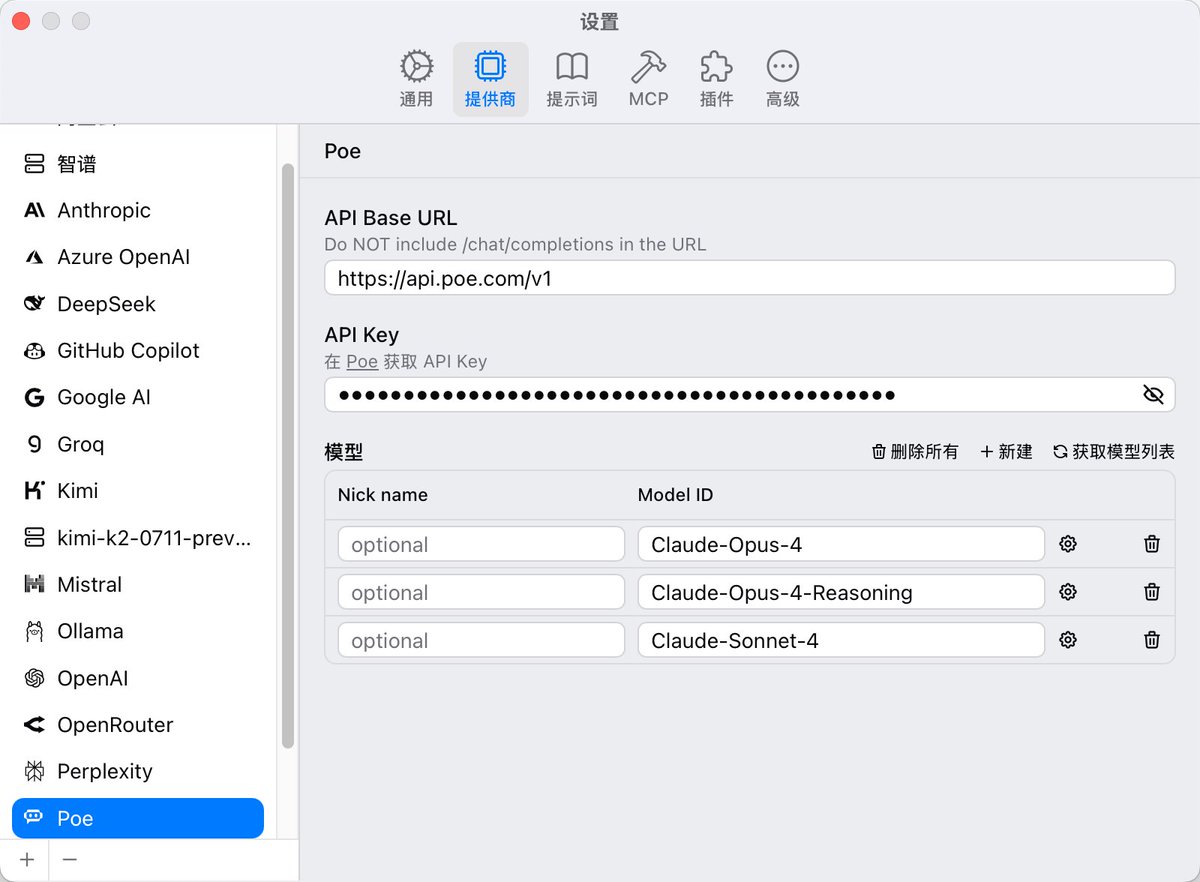This screenshot has height=882, width=1200.
Task: Click nickname field for Claude-Opus-4
Action: pyautogui.click(x=481, y=544)
